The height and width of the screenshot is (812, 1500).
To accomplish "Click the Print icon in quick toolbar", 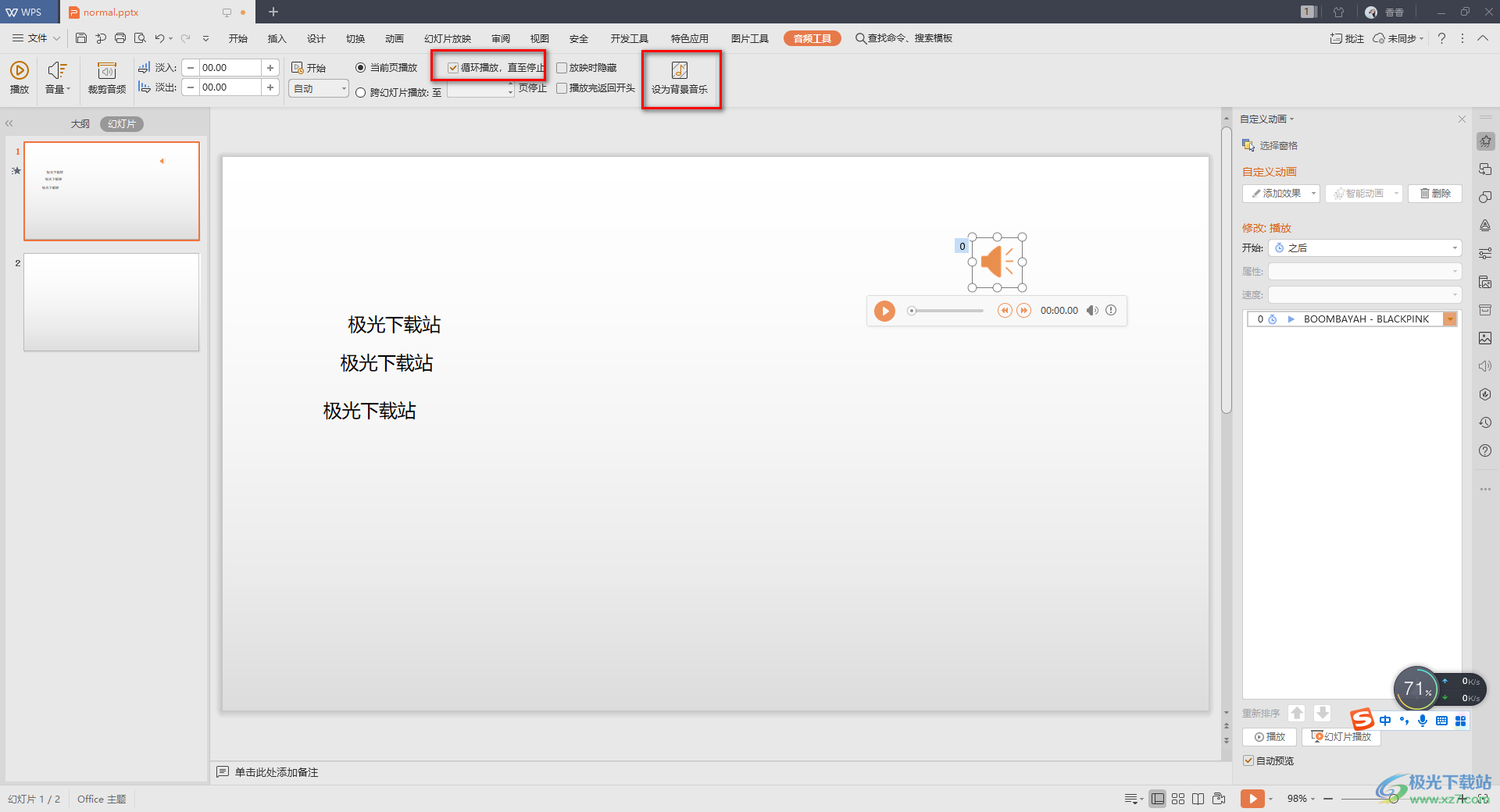I will click(x=120, y=38).
